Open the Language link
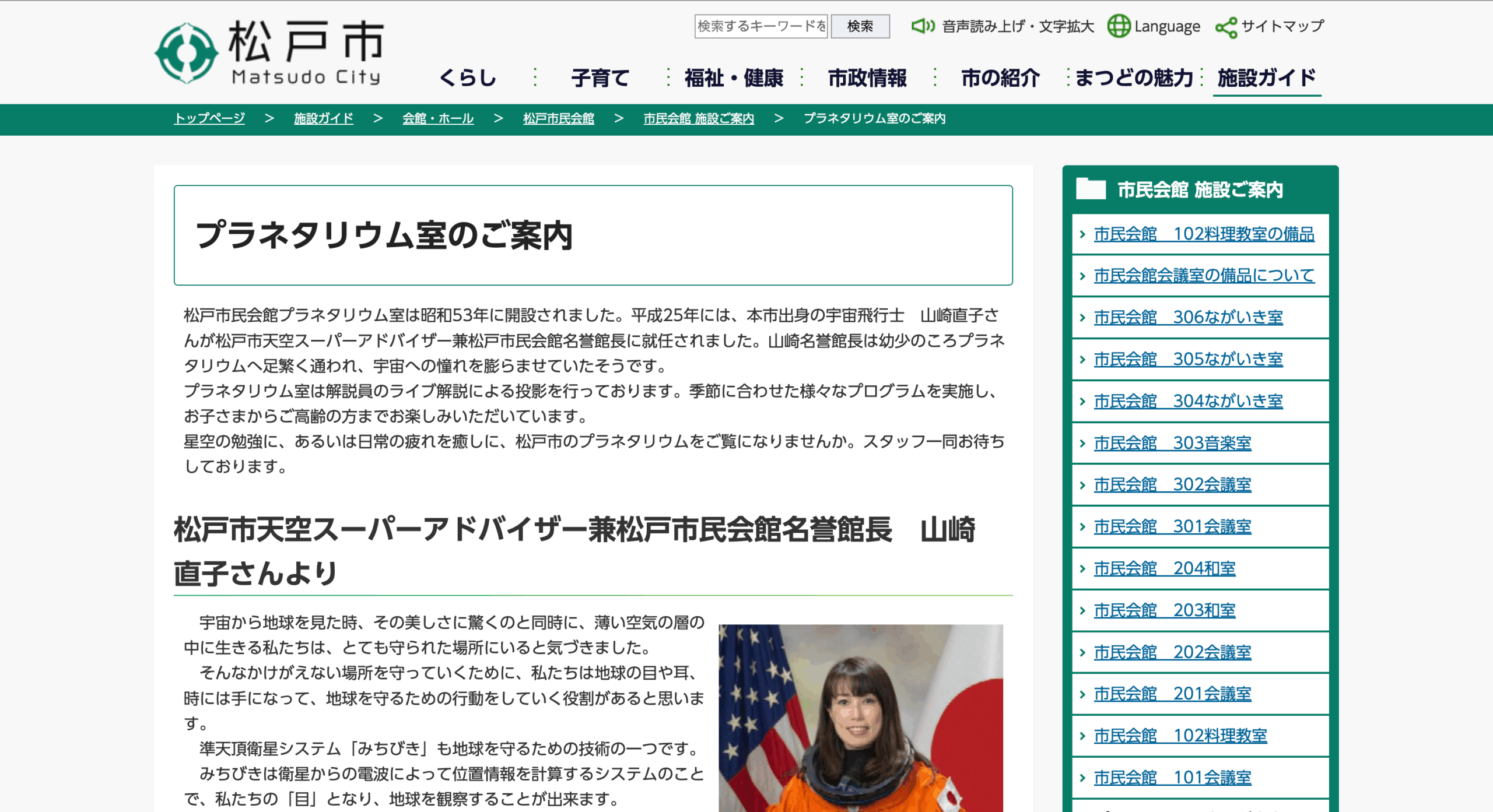 tap(1167, 26)
